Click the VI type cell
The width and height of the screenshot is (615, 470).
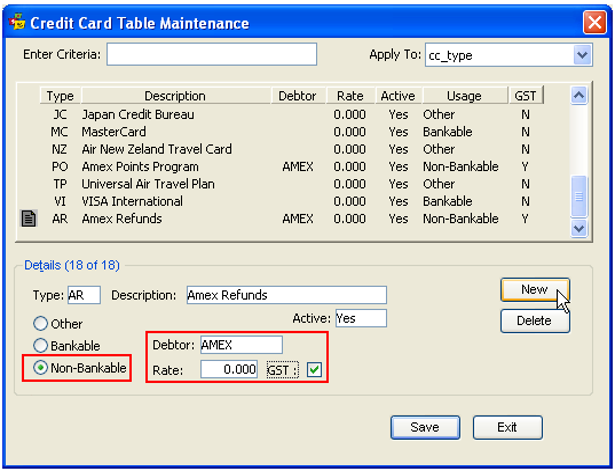(x=60, y=201)
